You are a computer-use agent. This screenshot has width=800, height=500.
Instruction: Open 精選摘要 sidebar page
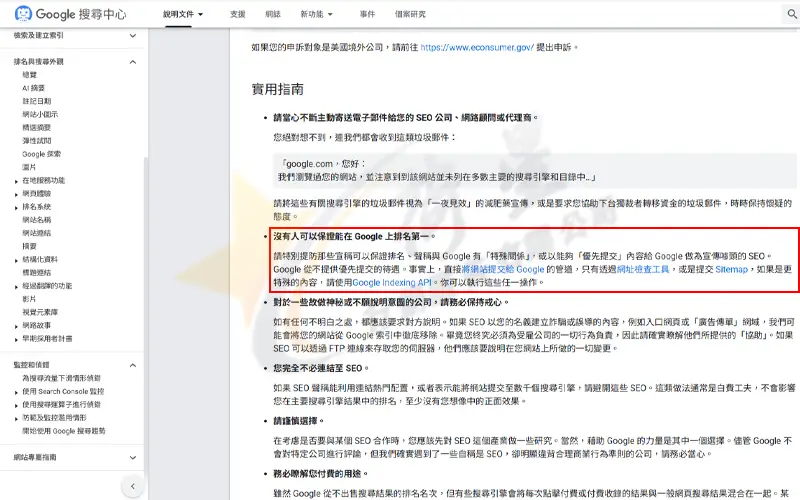(37, 128)
